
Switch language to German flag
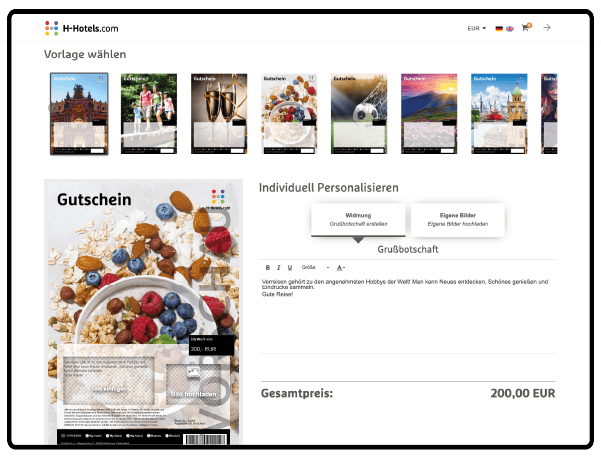pos(500,28)
